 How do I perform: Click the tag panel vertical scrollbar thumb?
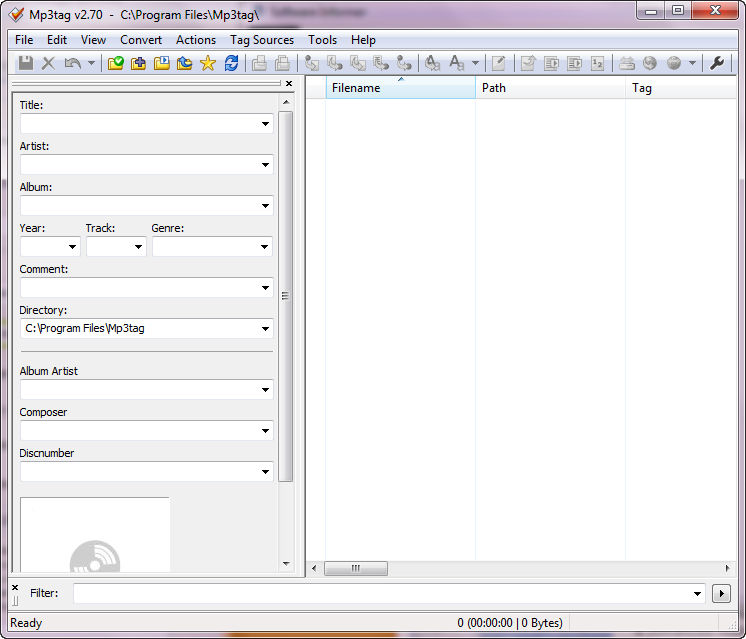pos(285,296)
